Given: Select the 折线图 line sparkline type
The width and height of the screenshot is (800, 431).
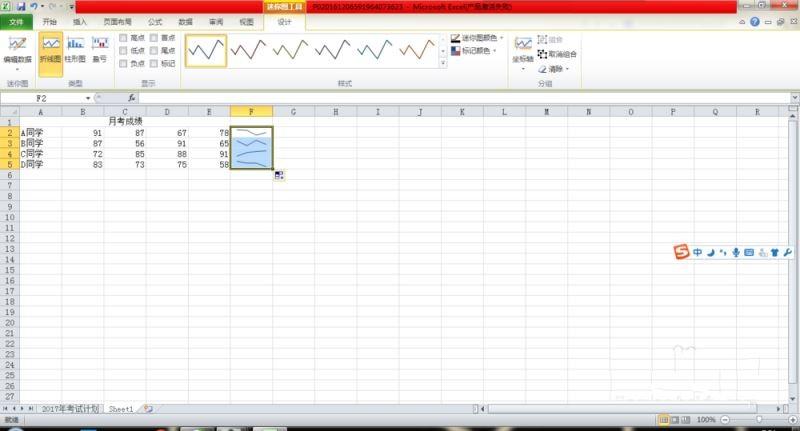Looking at the screenshot, I should pos(50,48).
